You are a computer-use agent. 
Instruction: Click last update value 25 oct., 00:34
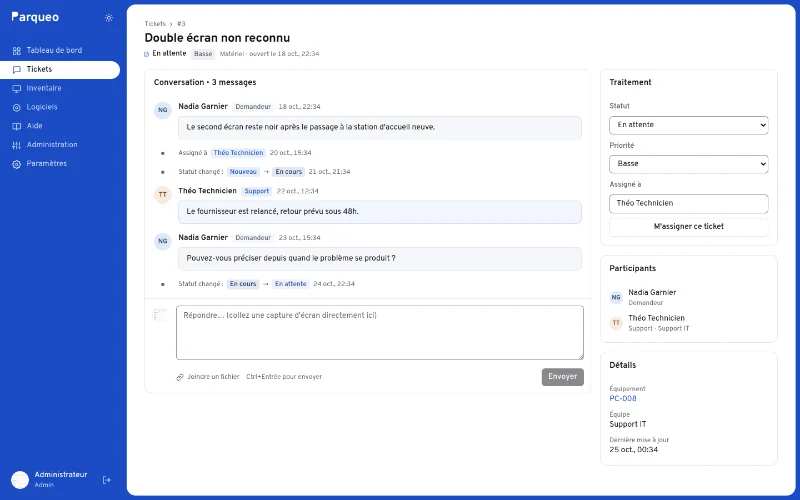[634, 450]
